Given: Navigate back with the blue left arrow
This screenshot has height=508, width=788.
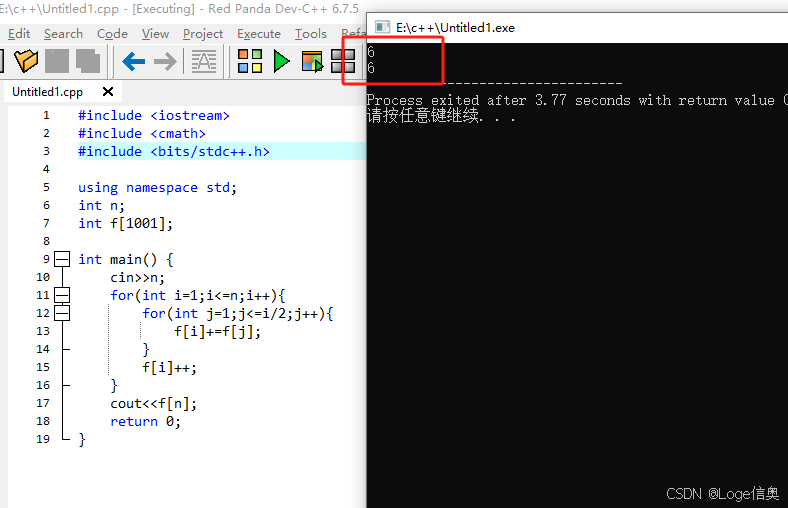Looking at the screenshot, I should (x=134, y=61).
